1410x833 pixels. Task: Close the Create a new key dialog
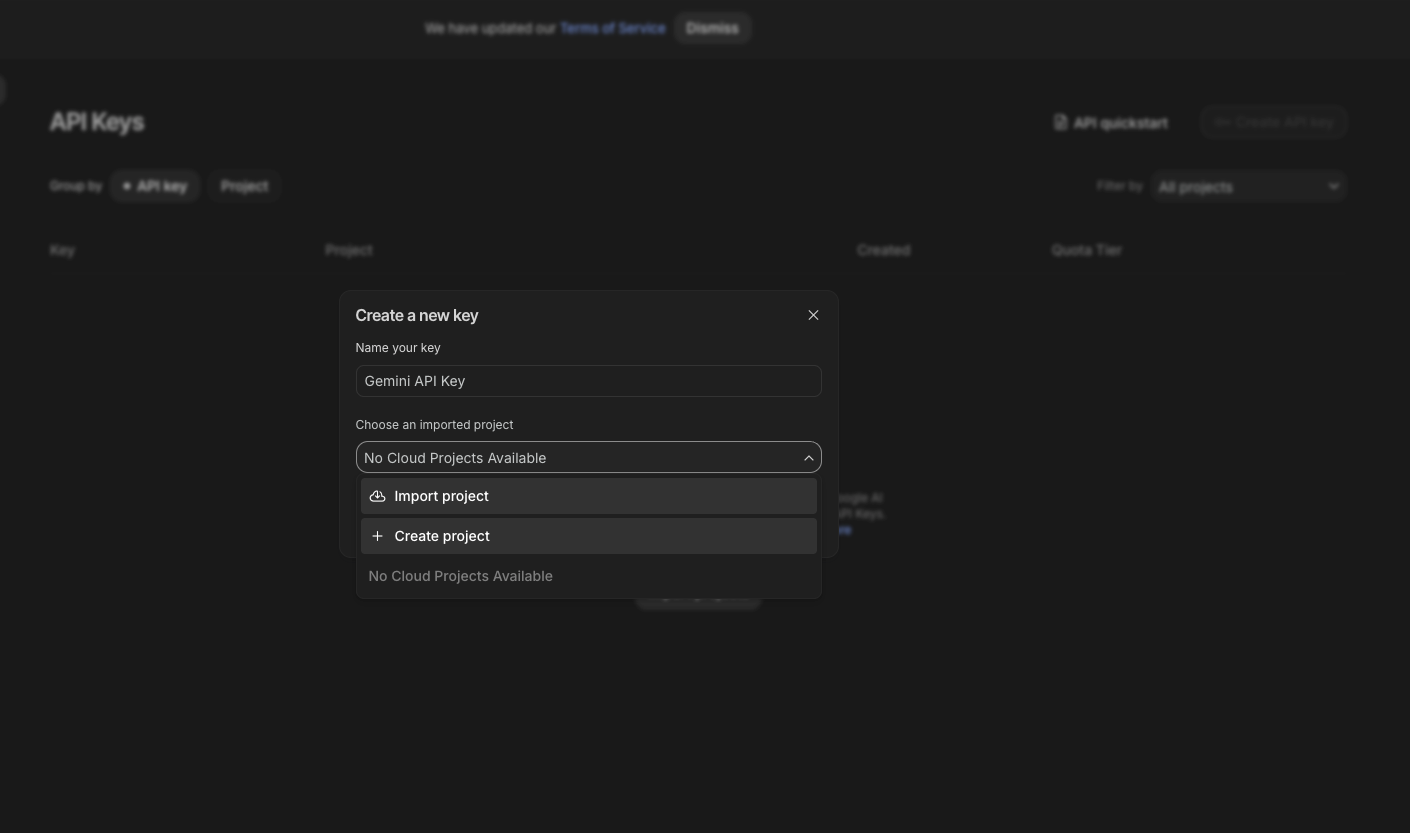pos(813,315)
